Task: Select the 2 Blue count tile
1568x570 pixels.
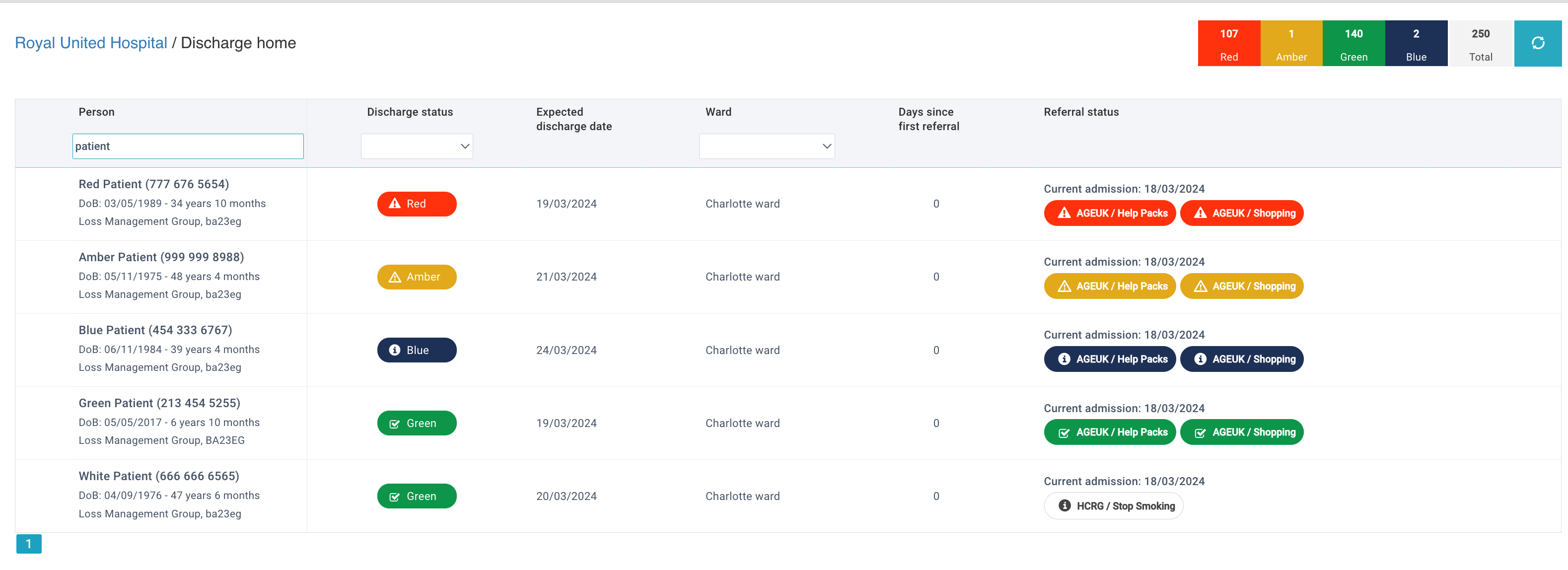Action: click(1416, 43)
